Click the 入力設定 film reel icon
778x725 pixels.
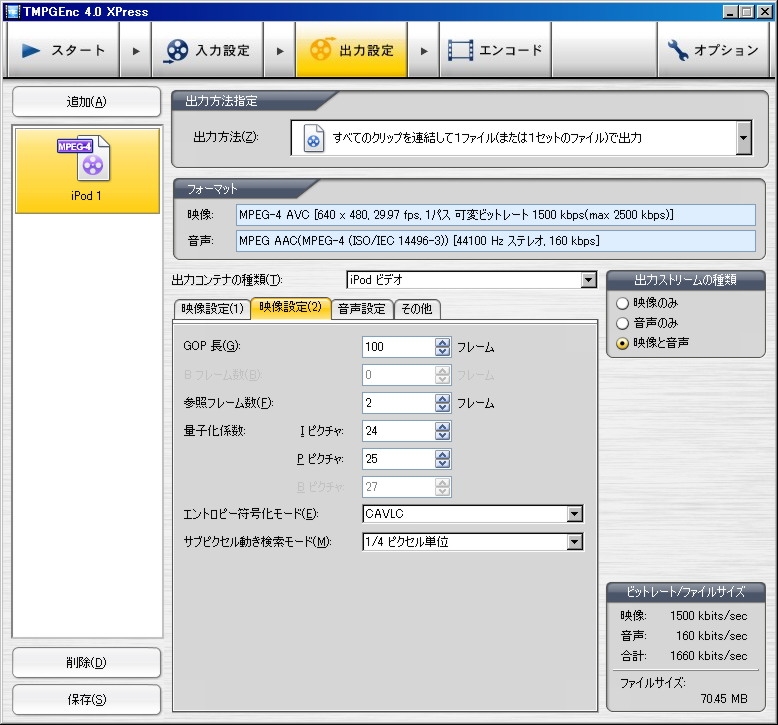[x=176, y=51]
